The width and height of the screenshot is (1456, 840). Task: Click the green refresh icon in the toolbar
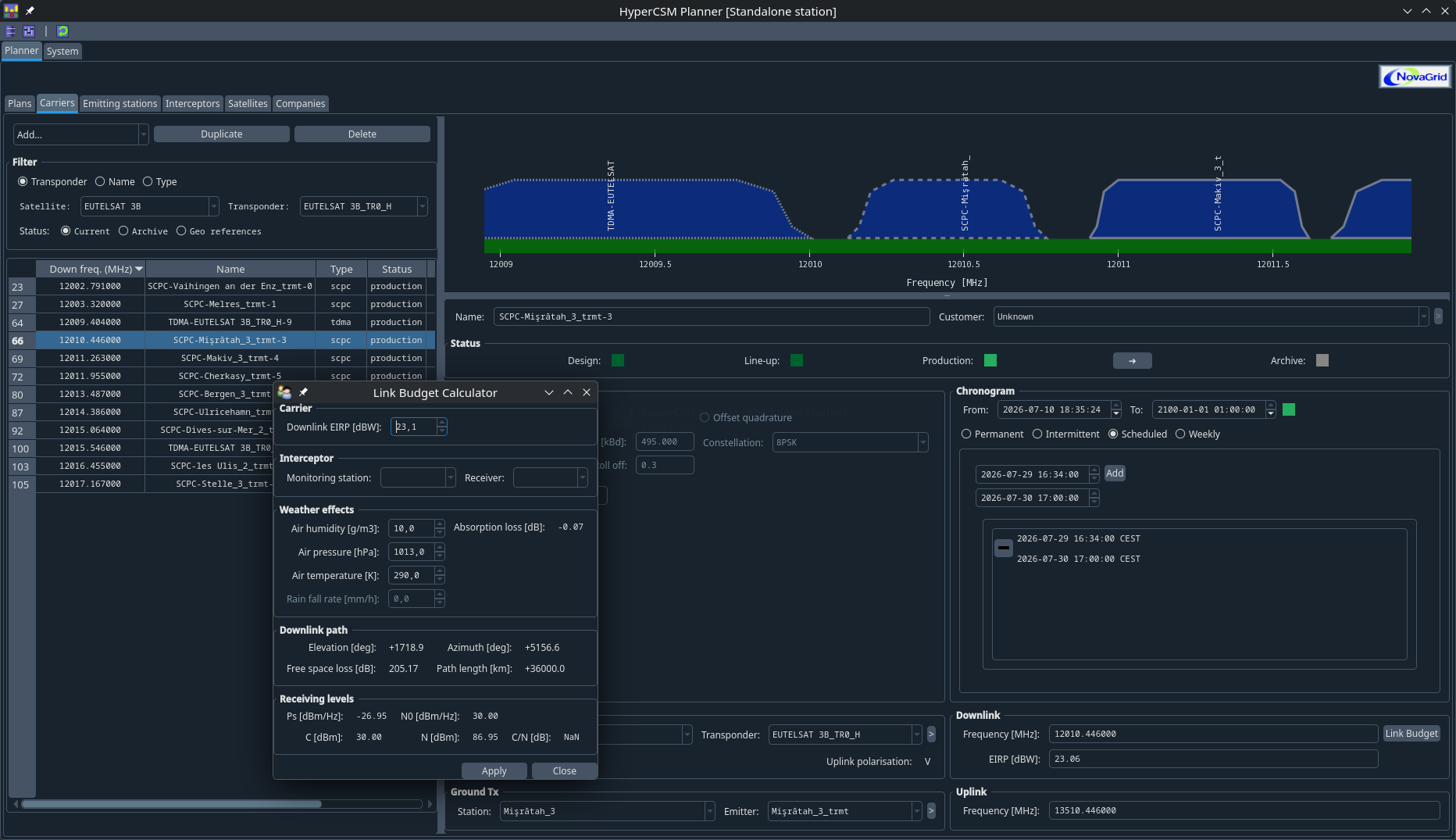tap(62, 31)
